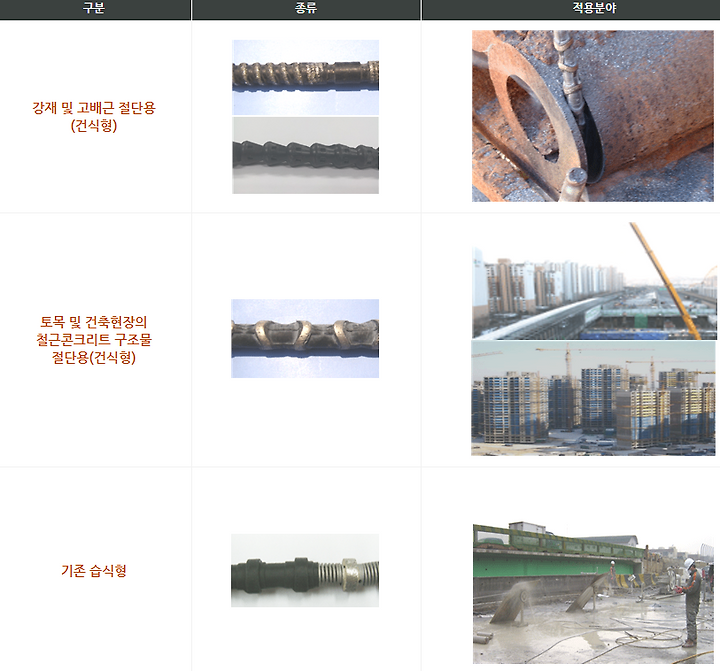Click the 종류 column header
720x671 pixels.
pyautogui.click(x=306, y=9)
